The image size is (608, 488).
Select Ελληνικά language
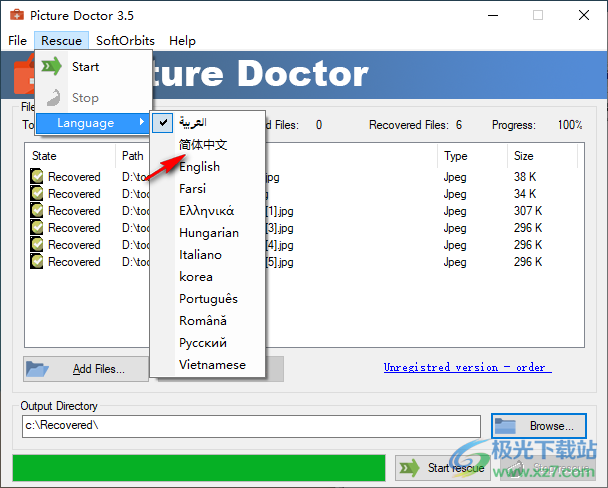[x=207, y=210]
